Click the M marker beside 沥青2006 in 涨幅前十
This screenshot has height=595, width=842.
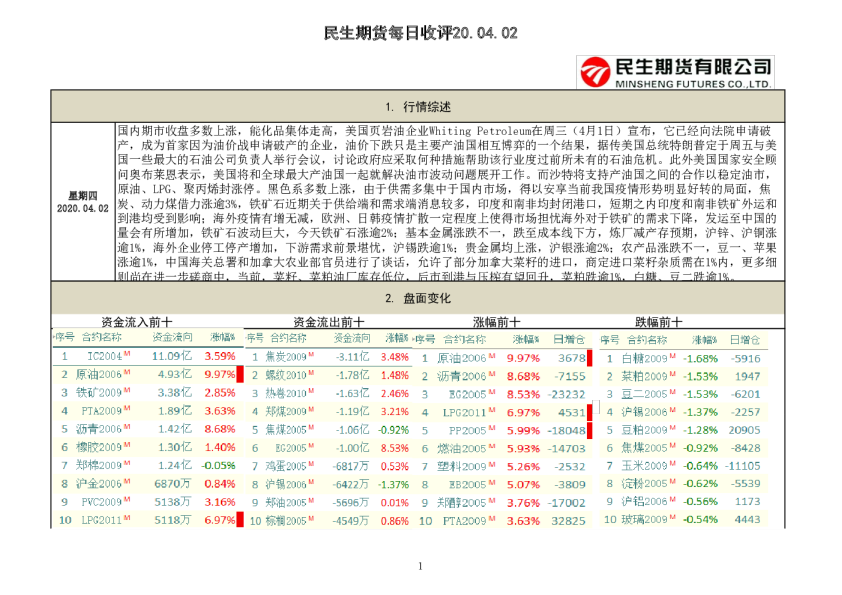coord(491,375)
